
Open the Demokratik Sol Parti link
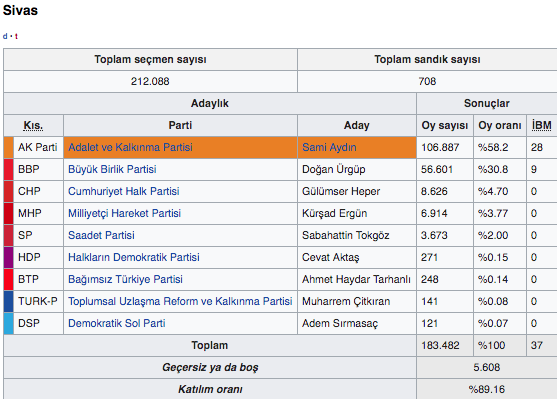coord(117,324)
